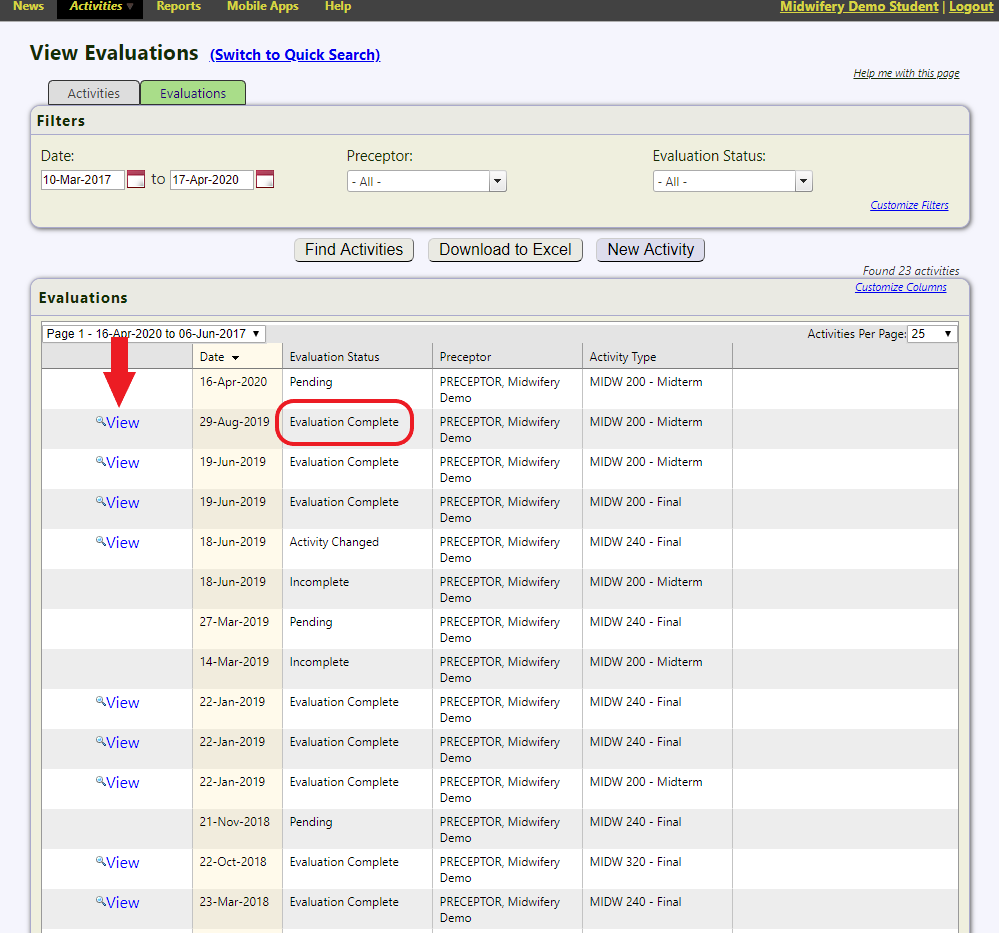
Task: Open the Reports menu item
Action: (x=178, y=6)
